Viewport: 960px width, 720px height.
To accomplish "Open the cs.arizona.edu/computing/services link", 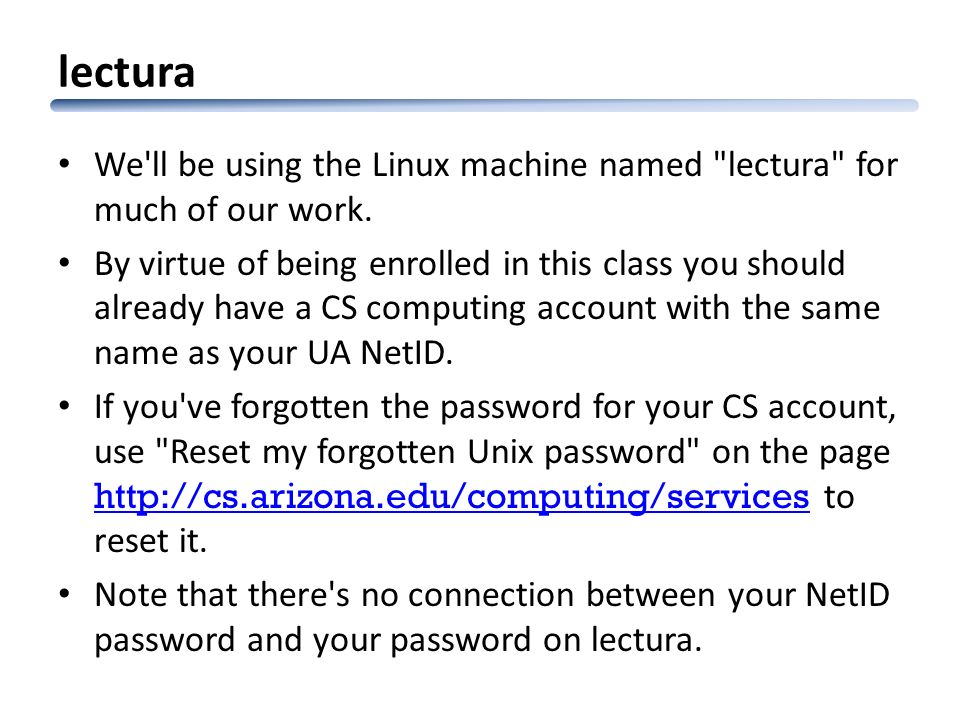I will click(x=451, y=497).
